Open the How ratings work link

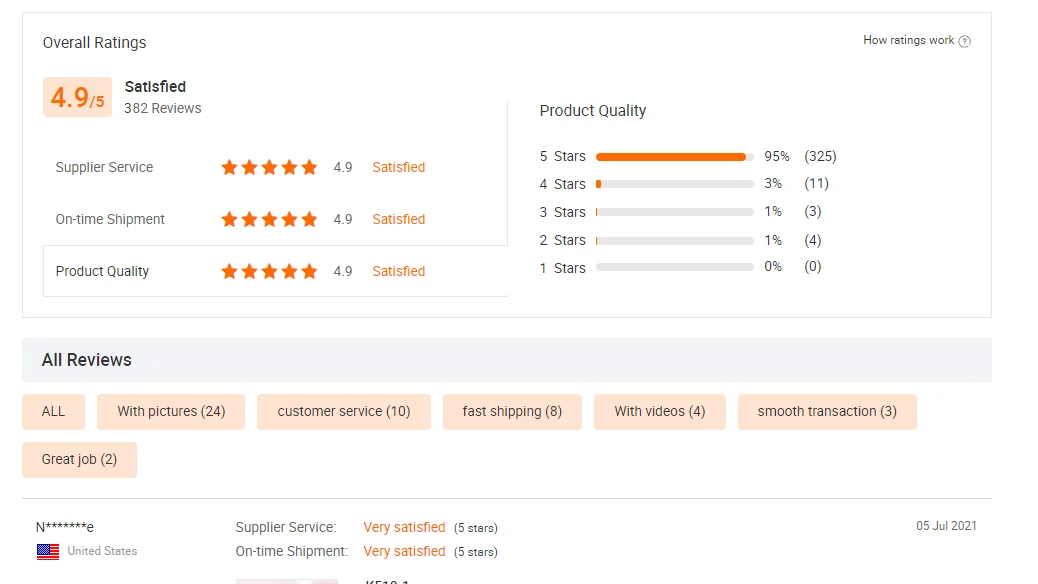(908, 40)
